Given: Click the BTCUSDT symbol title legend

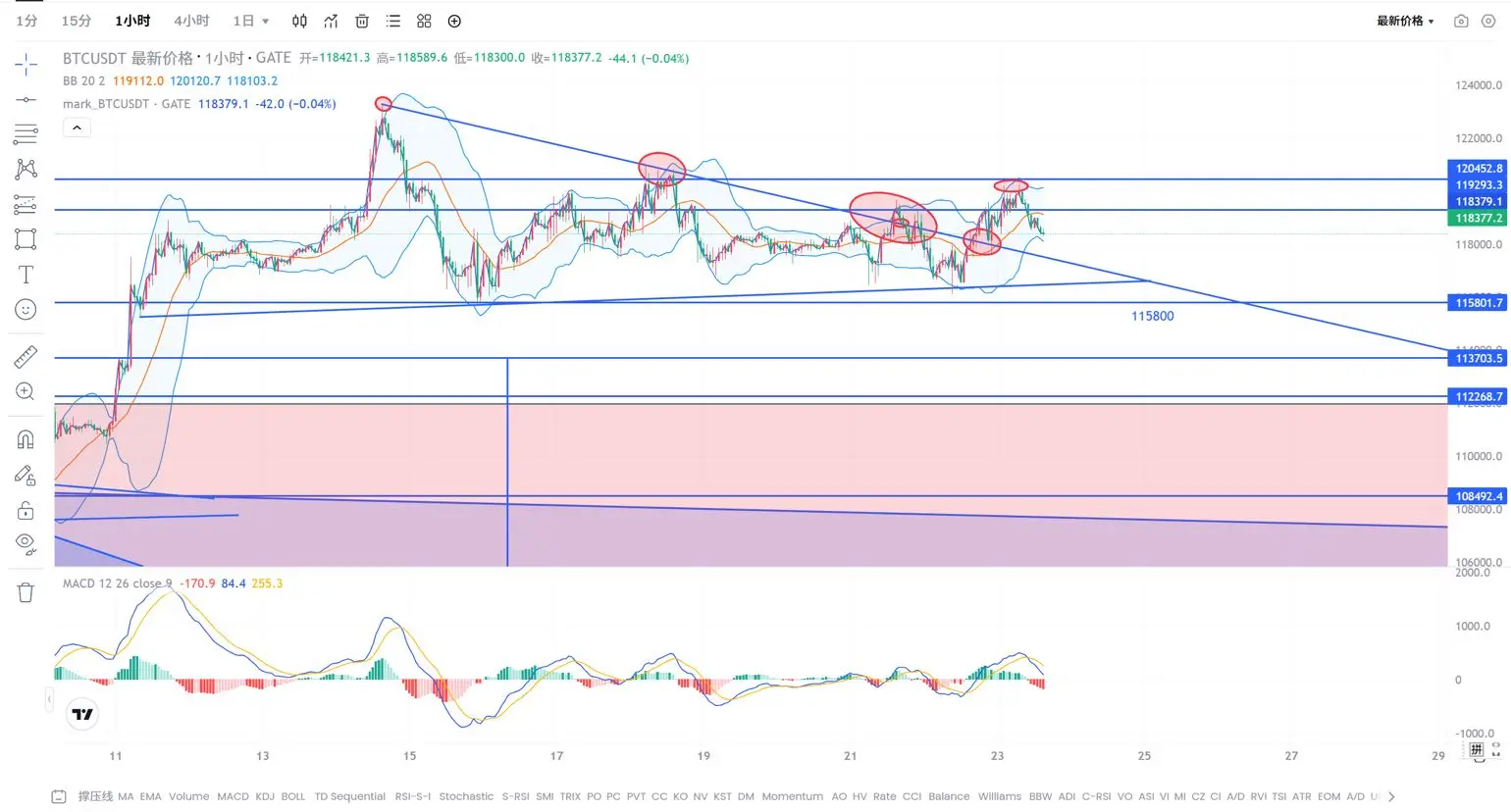Looking at the screenshot, I should (x=177, y=58).
